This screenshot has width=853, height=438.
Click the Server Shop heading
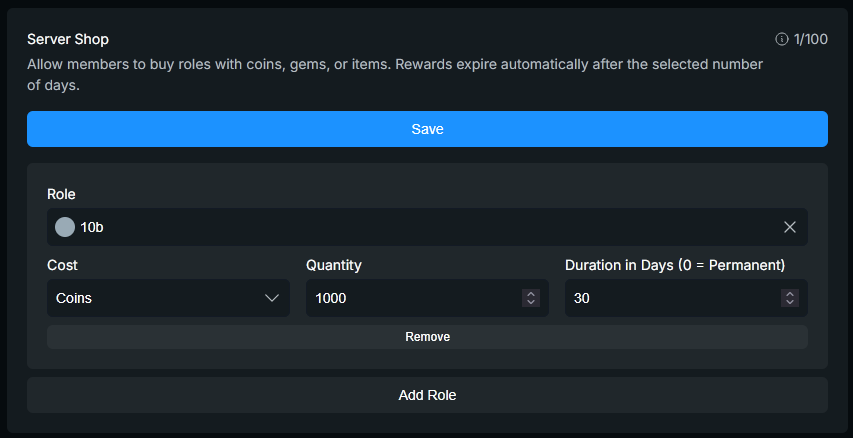(68, 39)
